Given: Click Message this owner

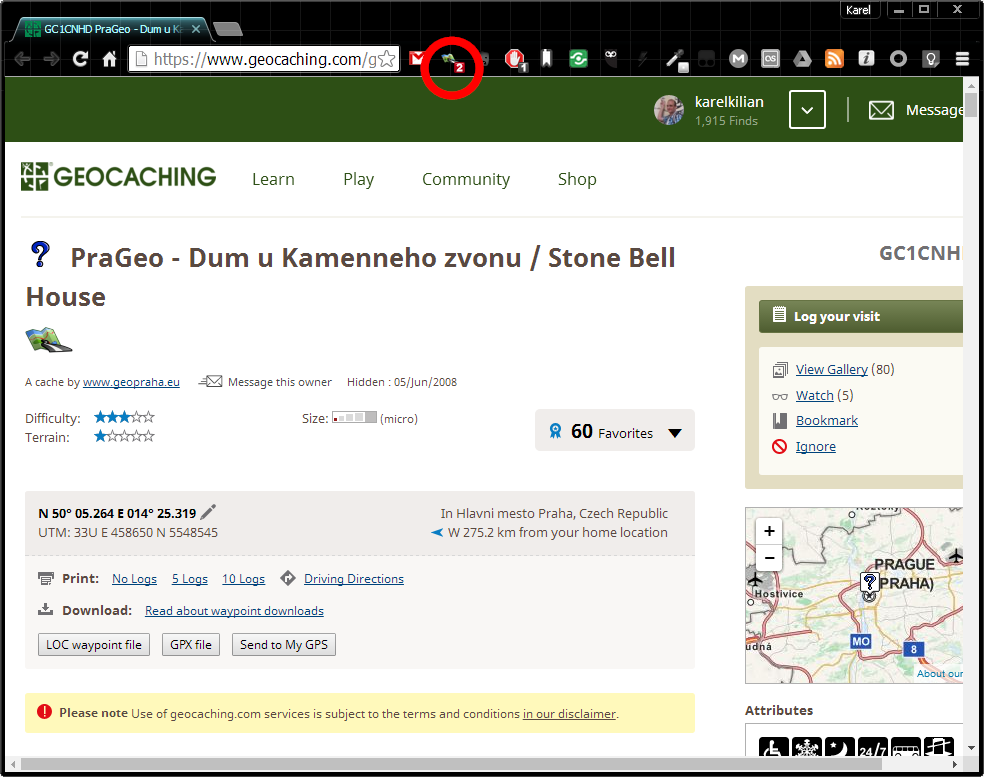Looking at the screenshot, I should tap(279, 382).
